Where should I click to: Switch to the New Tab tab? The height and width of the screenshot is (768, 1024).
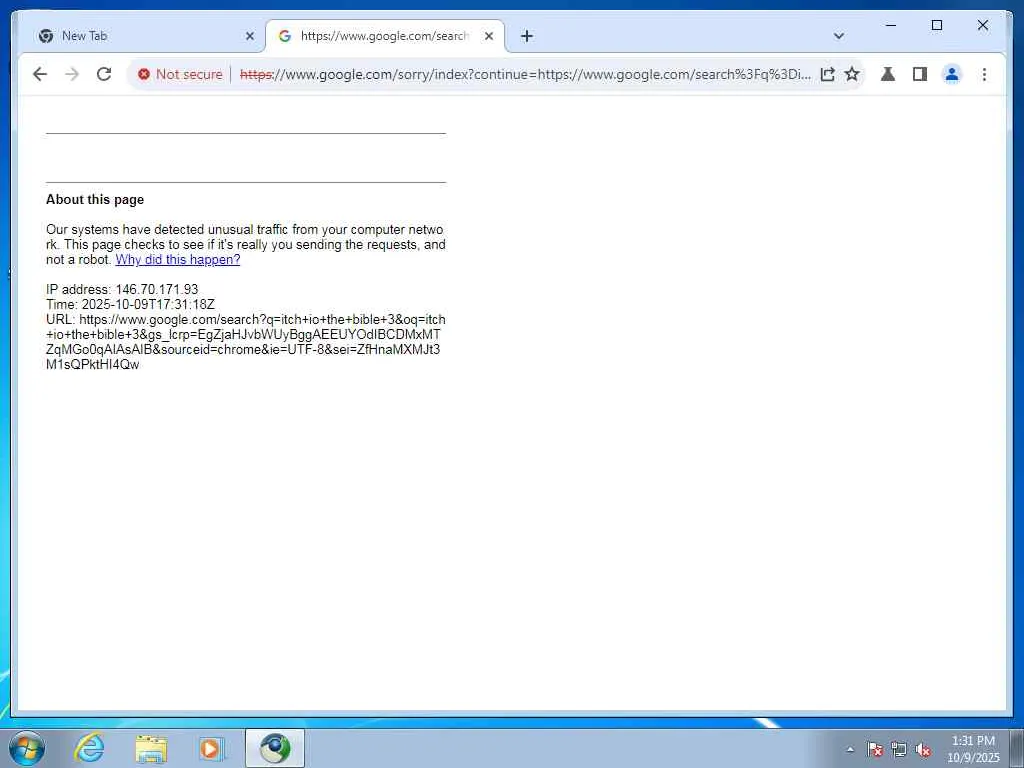(144, 36)
